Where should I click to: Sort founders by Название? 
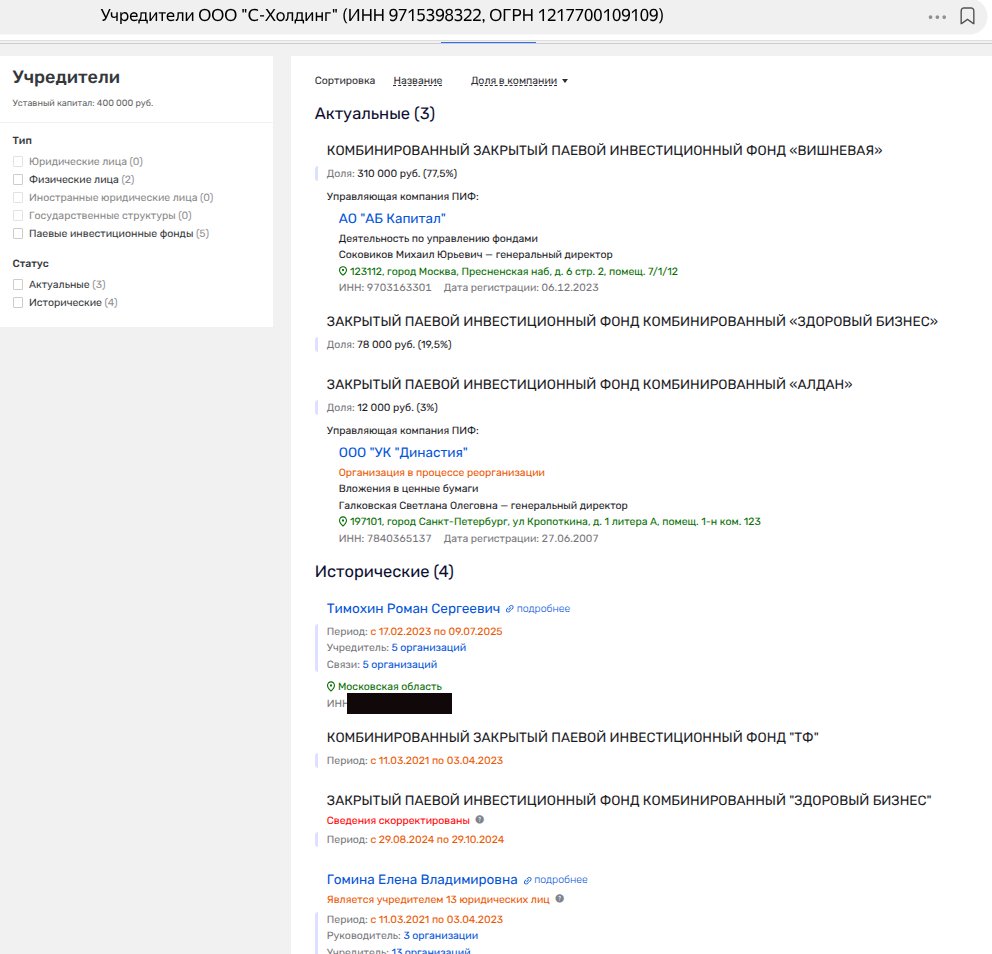(418, 81)
